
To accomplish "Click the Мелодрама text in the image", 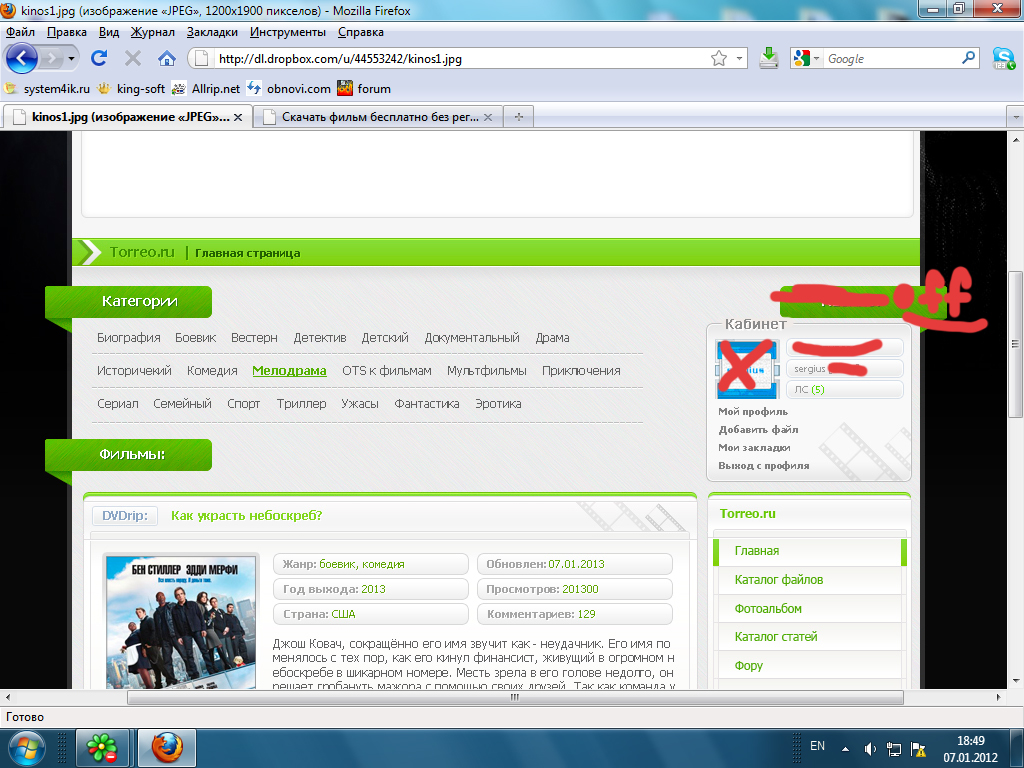I will [289, 371].
